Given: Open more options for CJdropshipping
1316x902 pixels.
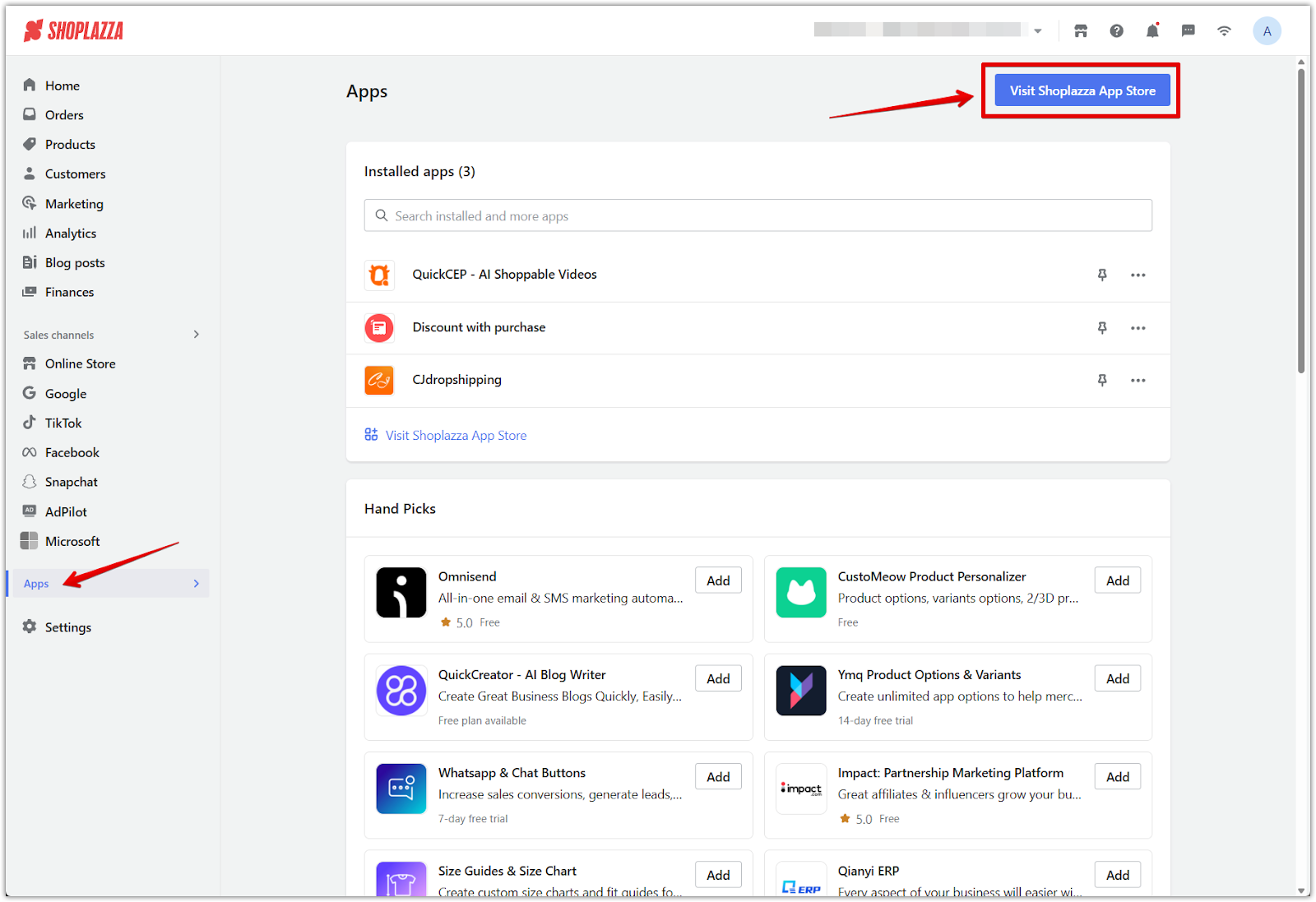Looking at the screenshot, I should 1138,381.
